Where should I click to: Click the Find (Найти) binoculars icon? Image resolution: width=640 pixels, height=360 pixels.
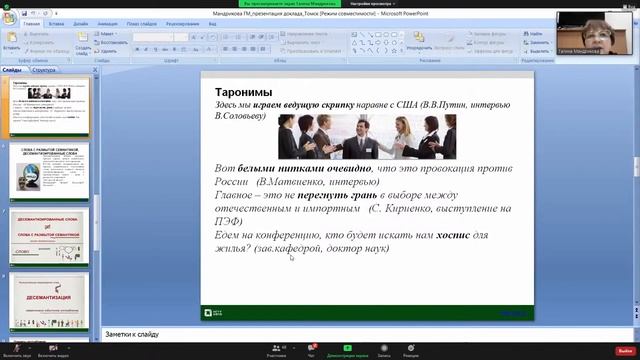(526, 33)
